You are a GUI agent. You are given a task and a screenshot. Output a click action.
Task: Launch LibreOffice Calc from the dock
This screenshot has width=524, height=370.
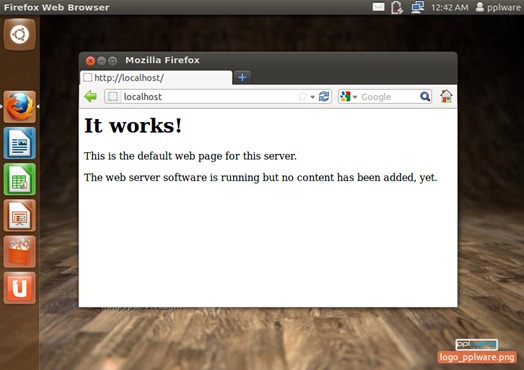(19, 179)
